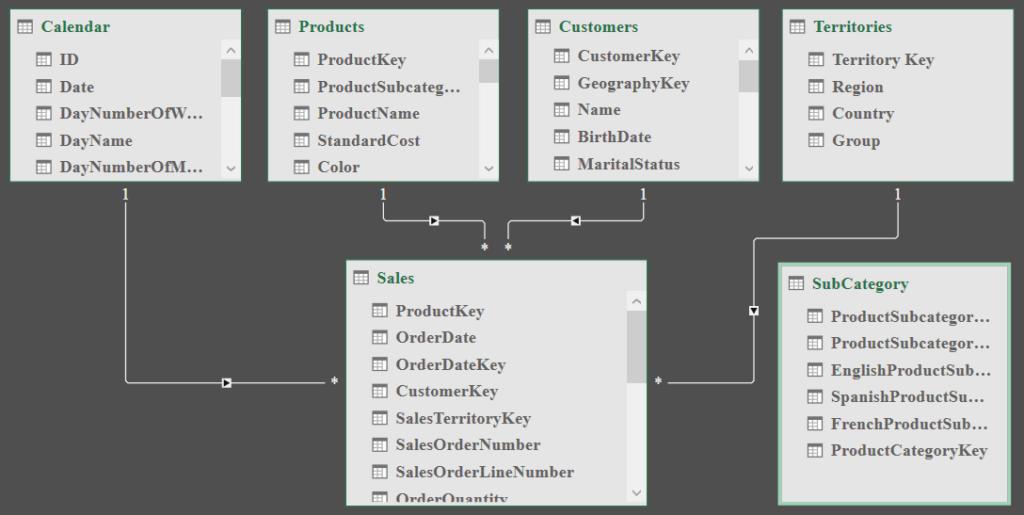Click the Sales table header icon
Image resolution: width=1024 pixels, height=515 pixels.
click(x=362, y=278)
